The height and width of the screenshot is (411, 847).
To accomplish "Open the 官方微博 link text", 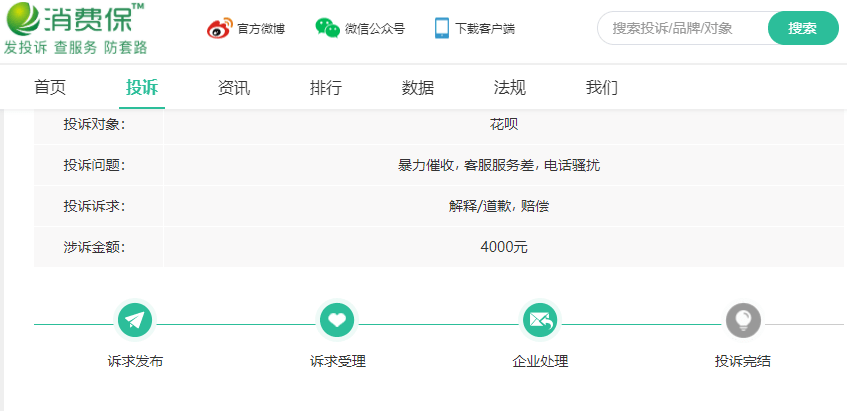I will 261,29.
